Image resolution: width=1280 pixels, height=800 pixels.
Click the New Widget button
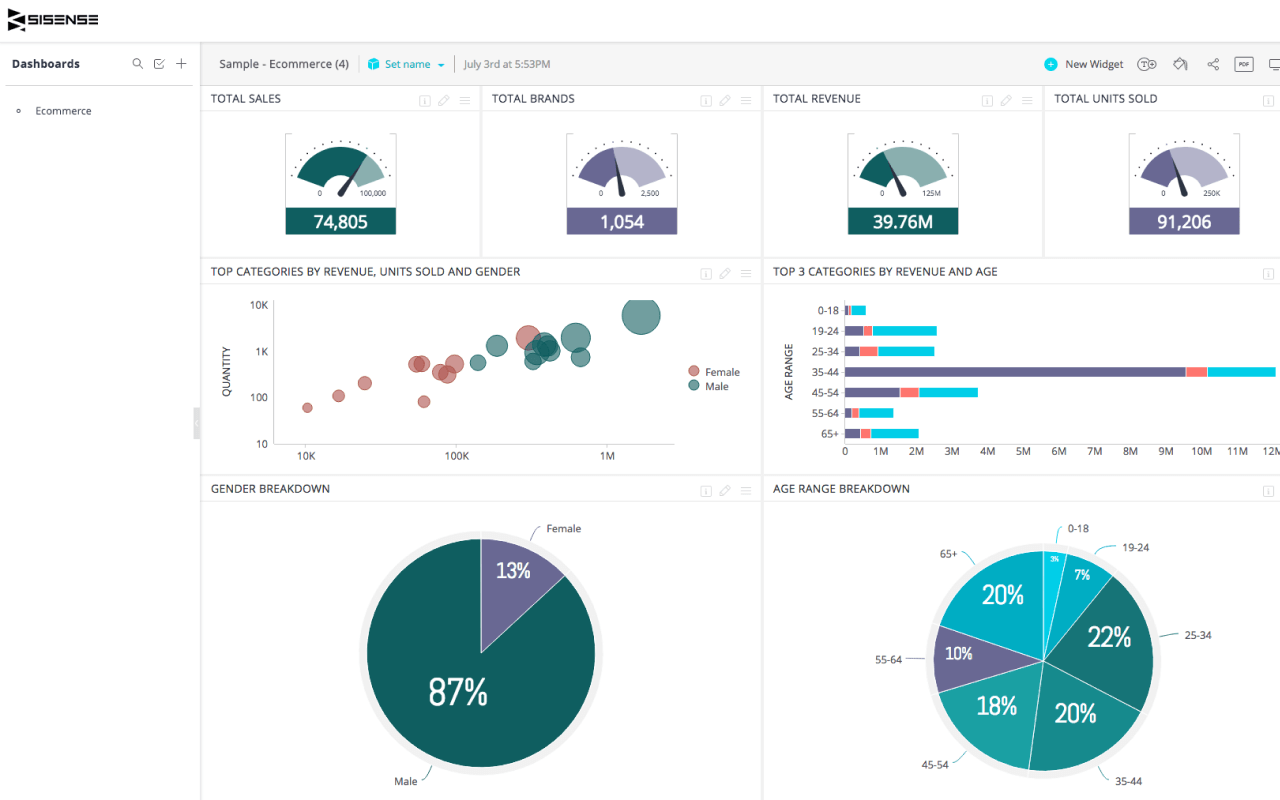(x=1084, y=64)
